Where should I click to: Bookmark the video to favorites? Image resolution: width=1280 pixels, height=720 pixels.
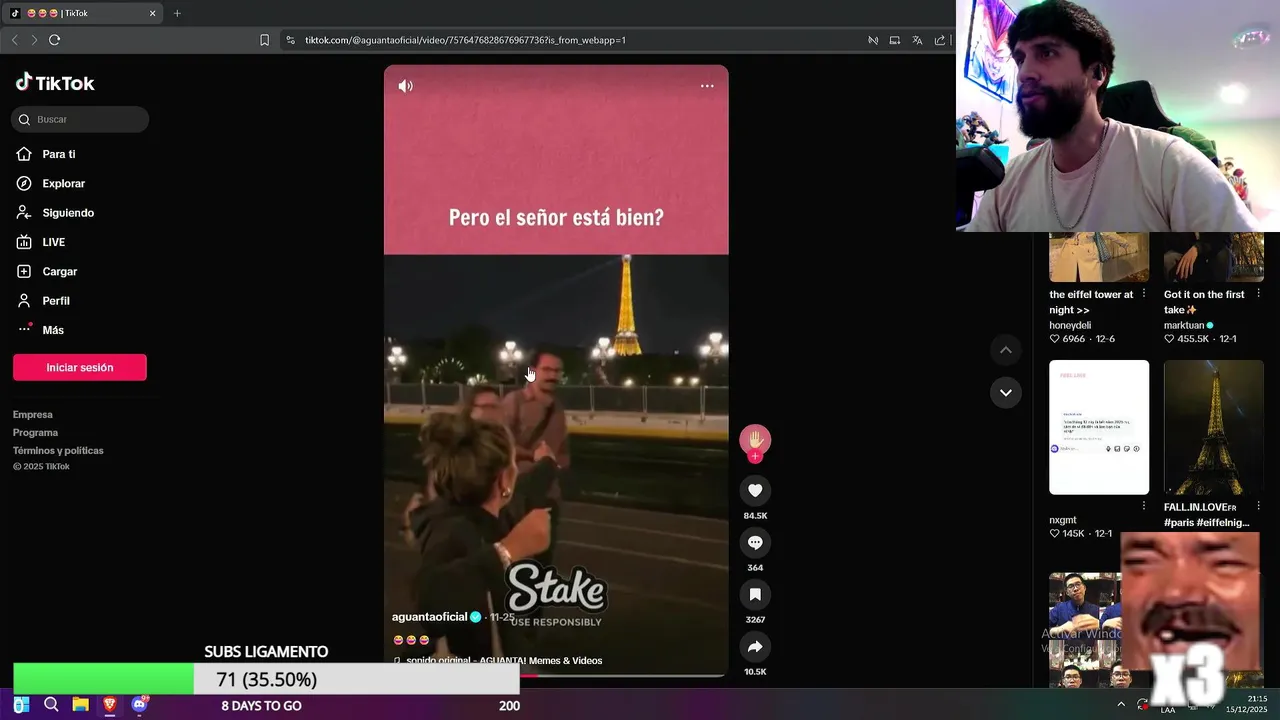pyautogui.click(x=755, y=594)
